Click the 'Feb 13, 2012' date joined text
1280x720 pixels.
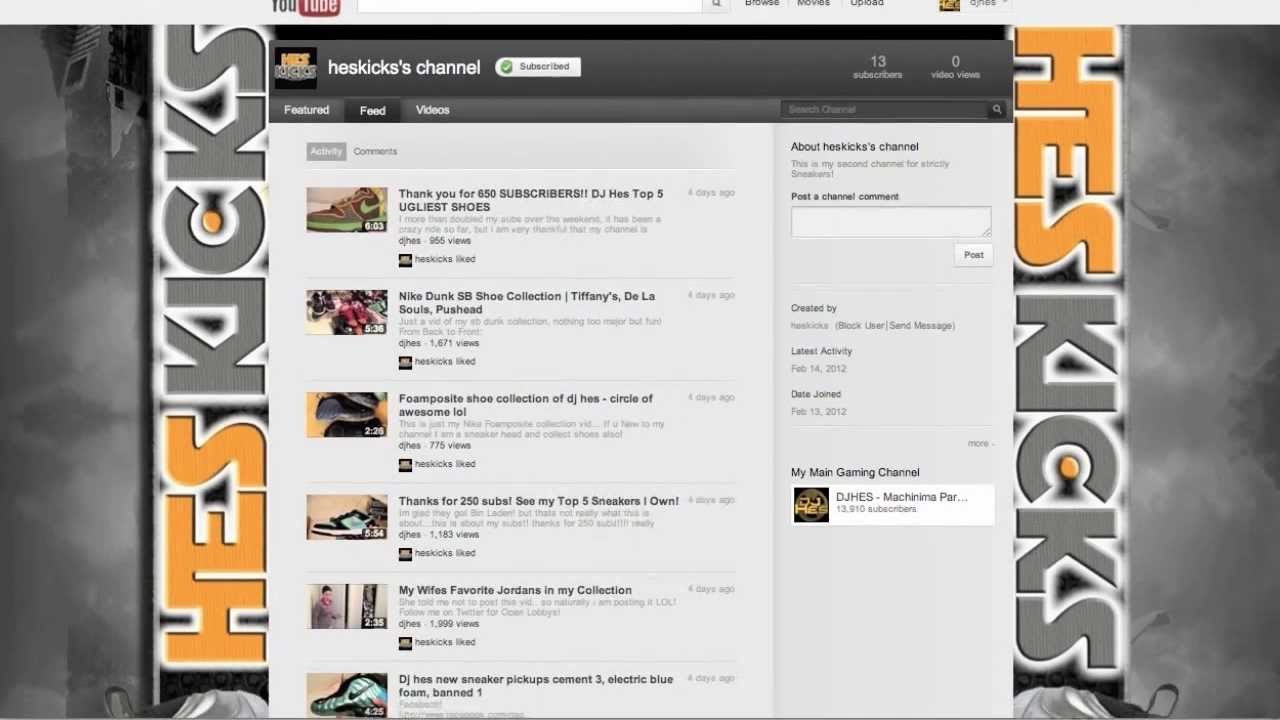click(x=818, y=412)
